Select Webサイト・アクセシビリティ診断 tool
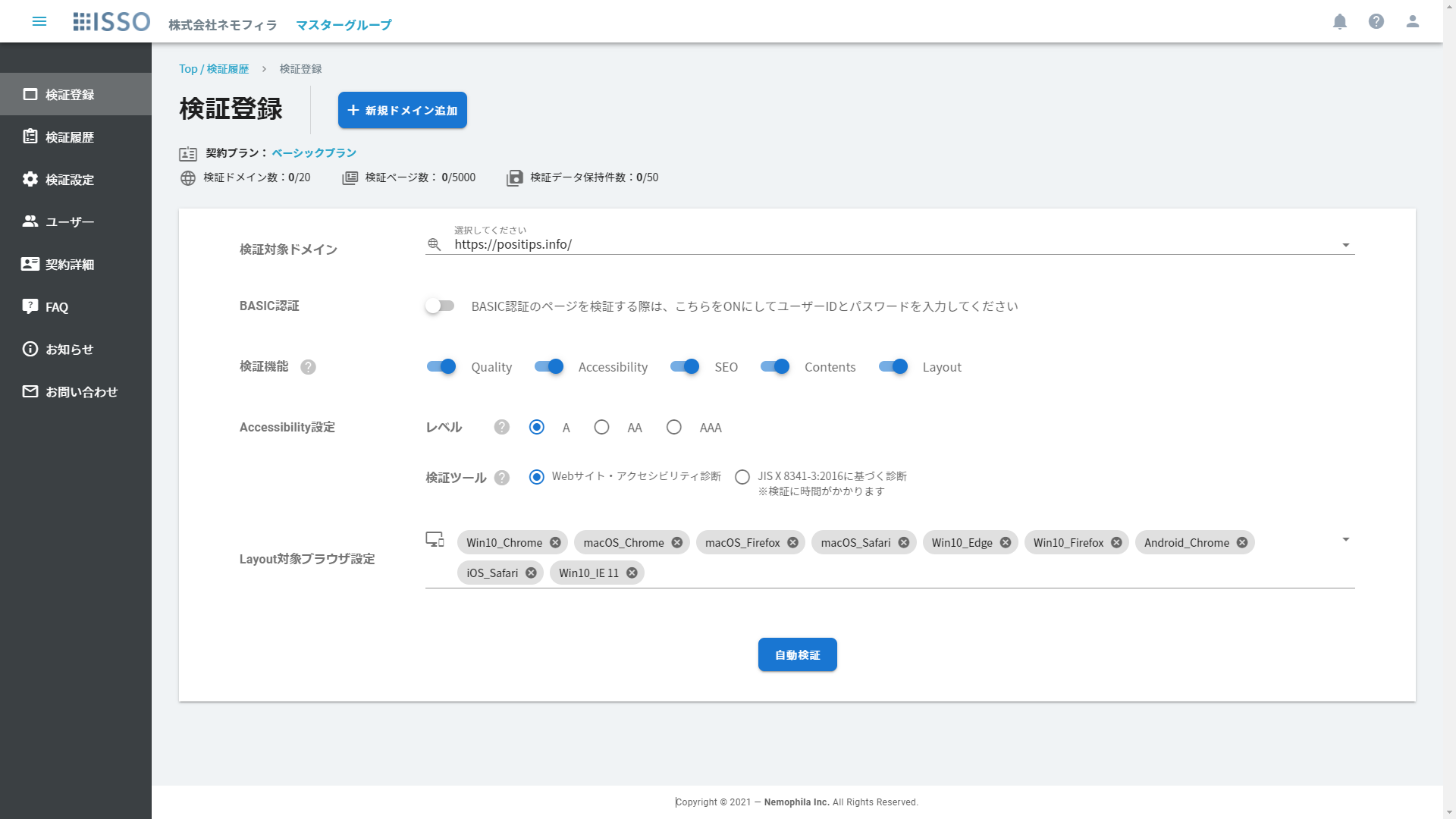1456x819 pixels. pos(537,477)
